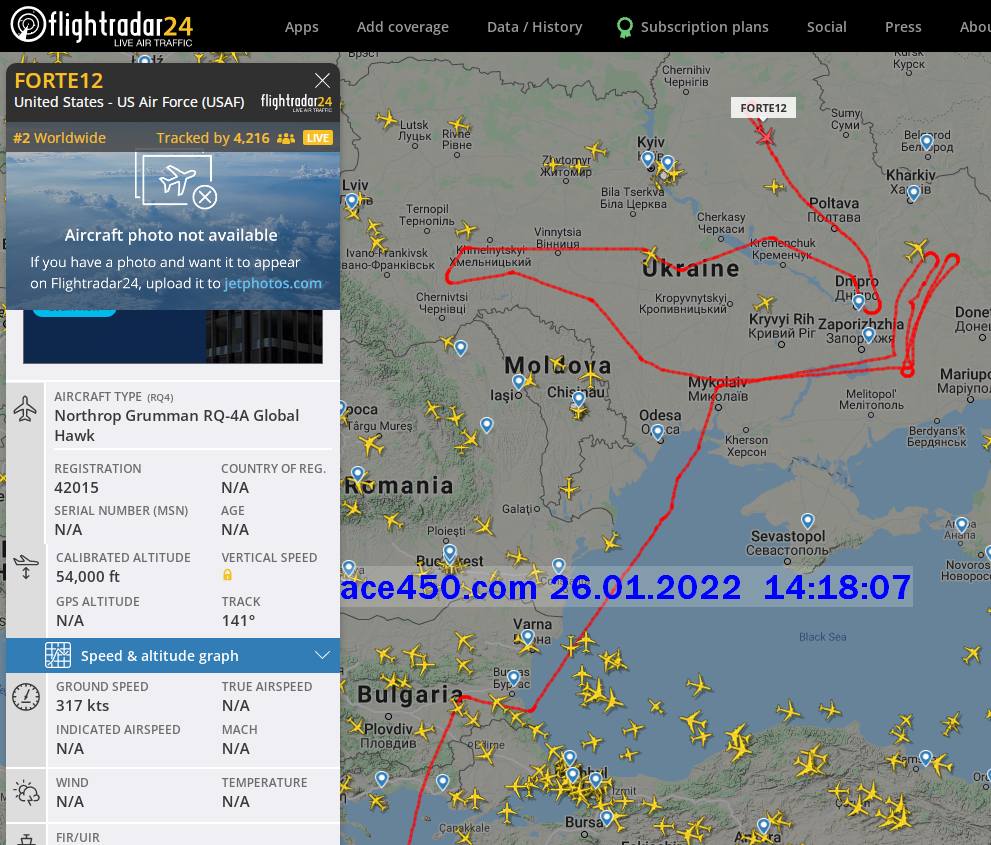Open the Add coverage menu
The height and width of the screenshot is (845, 991).
(402, 27)
